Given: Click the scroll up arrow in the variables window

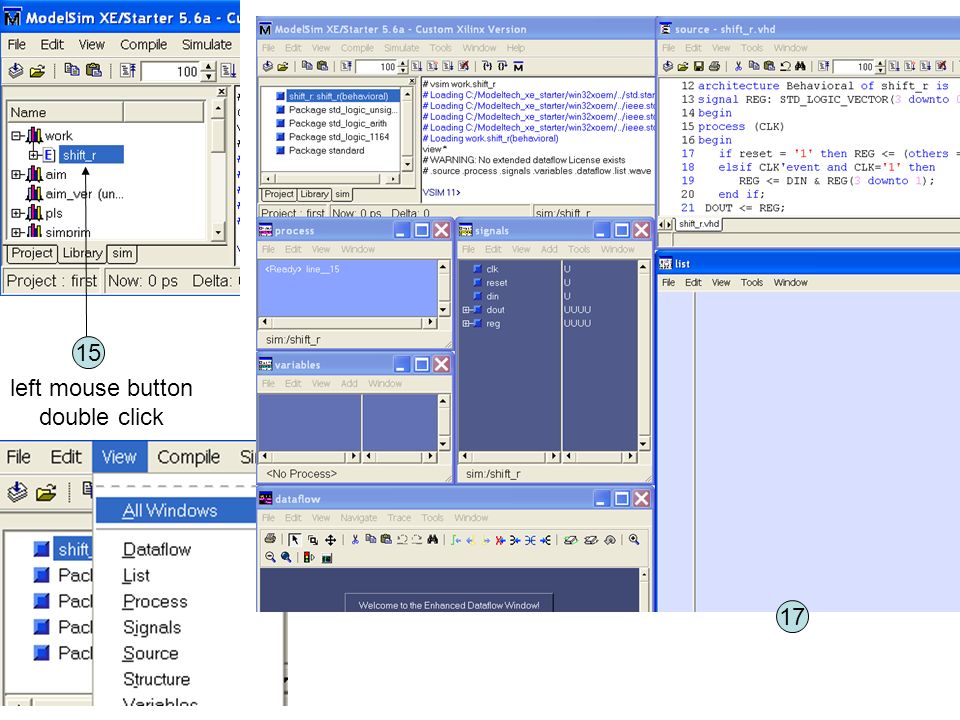Looking at the screenshot, I should 444,400.
